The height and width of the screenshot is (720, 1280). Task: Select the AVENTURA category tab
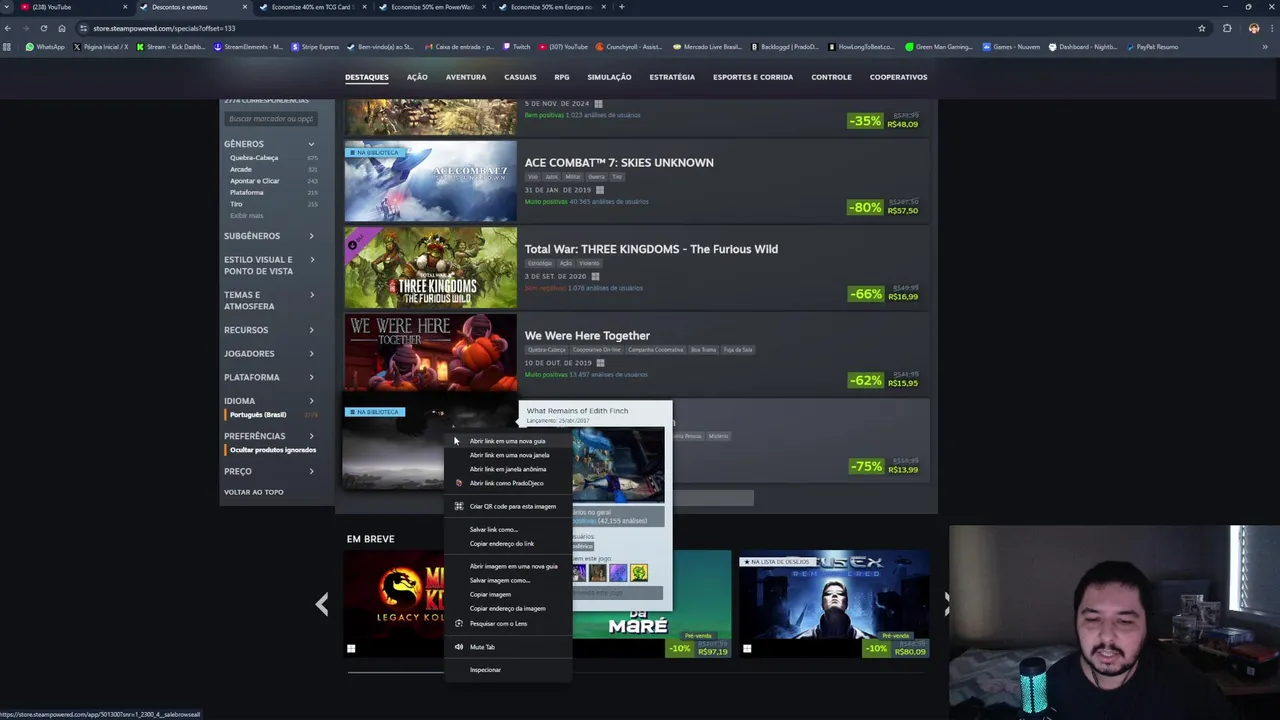coord(466,77)
